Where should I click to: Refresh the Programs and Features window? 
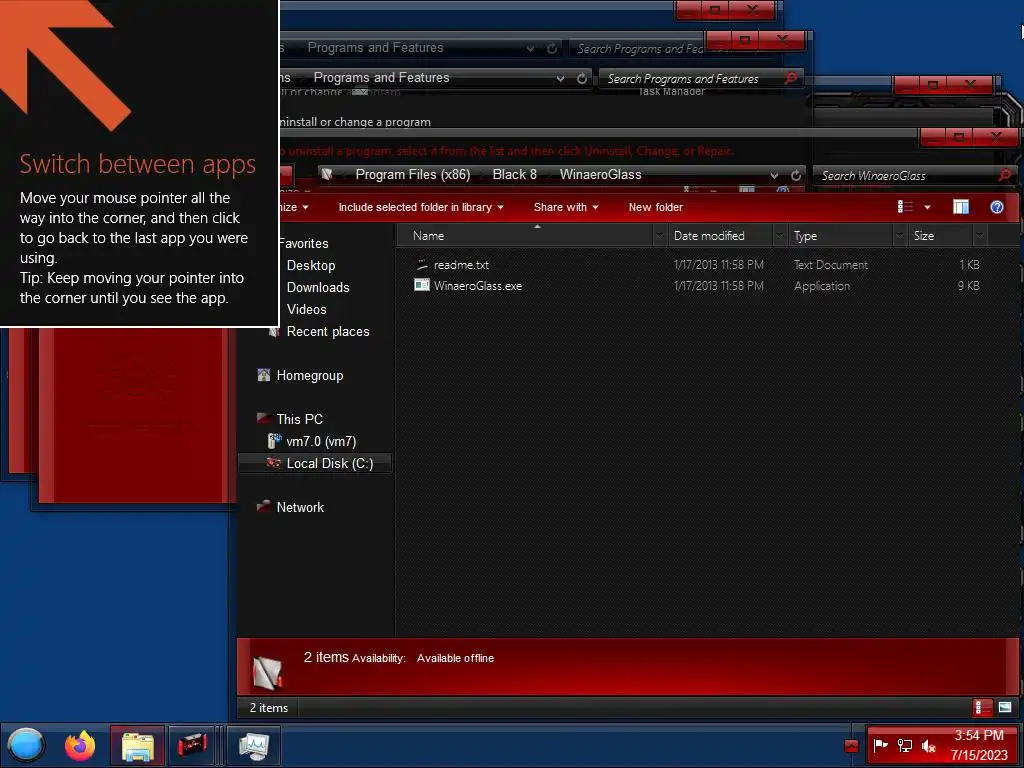pos(581,78)
